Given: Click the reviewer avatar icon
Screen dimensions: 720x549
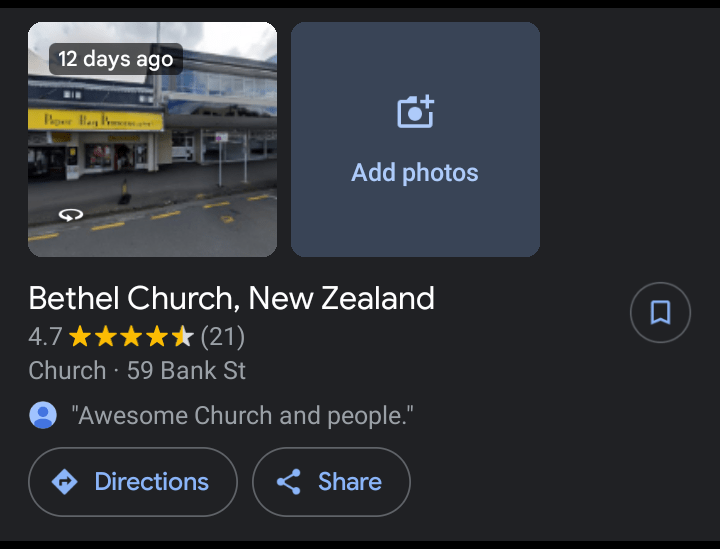Looking at the screenshot, I should [x=43, y=415].
